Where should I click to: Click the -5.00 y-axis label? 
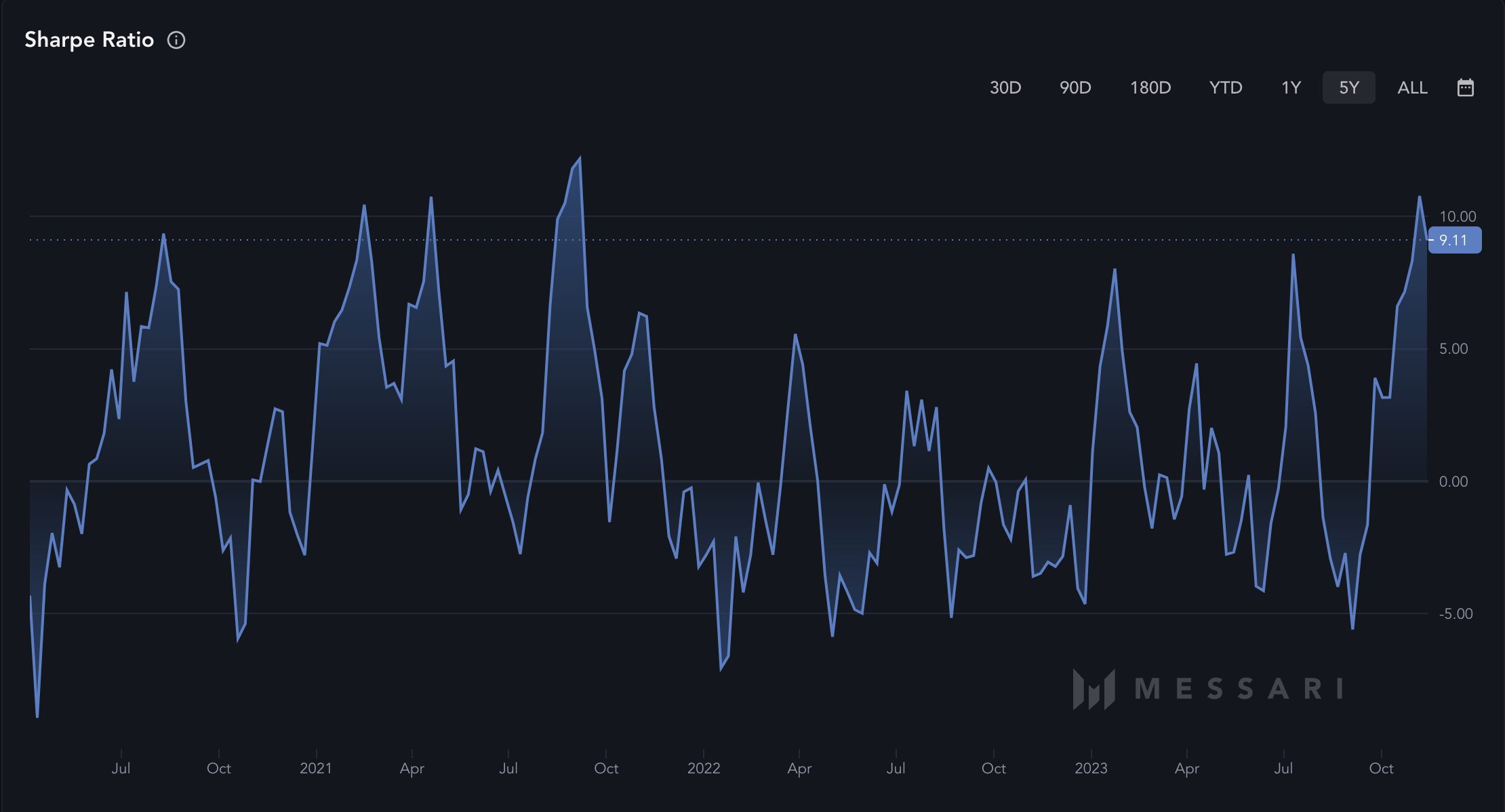click(x=1456, y=614)
